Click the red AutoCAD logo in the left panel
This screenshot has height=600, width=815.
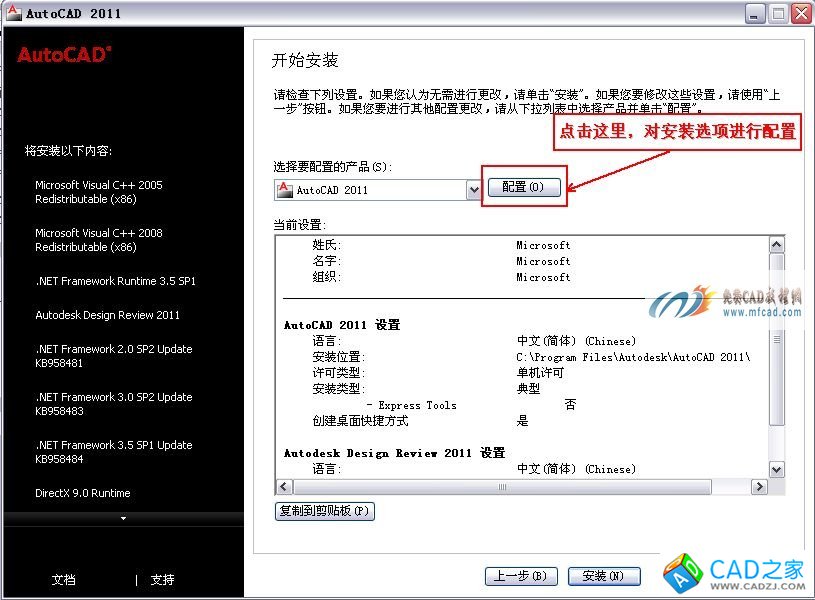pos(64,55)
